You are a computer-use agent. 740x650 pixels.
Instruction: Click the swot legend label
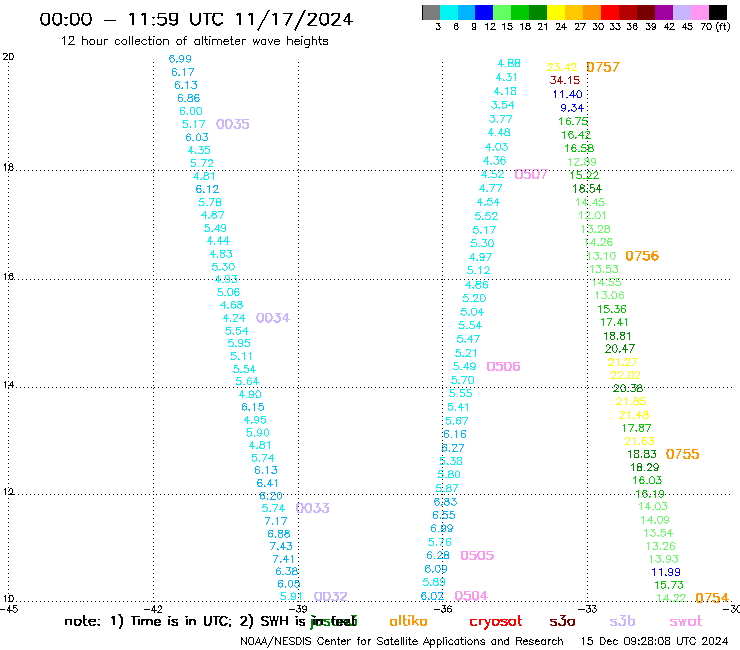point(686,621)
